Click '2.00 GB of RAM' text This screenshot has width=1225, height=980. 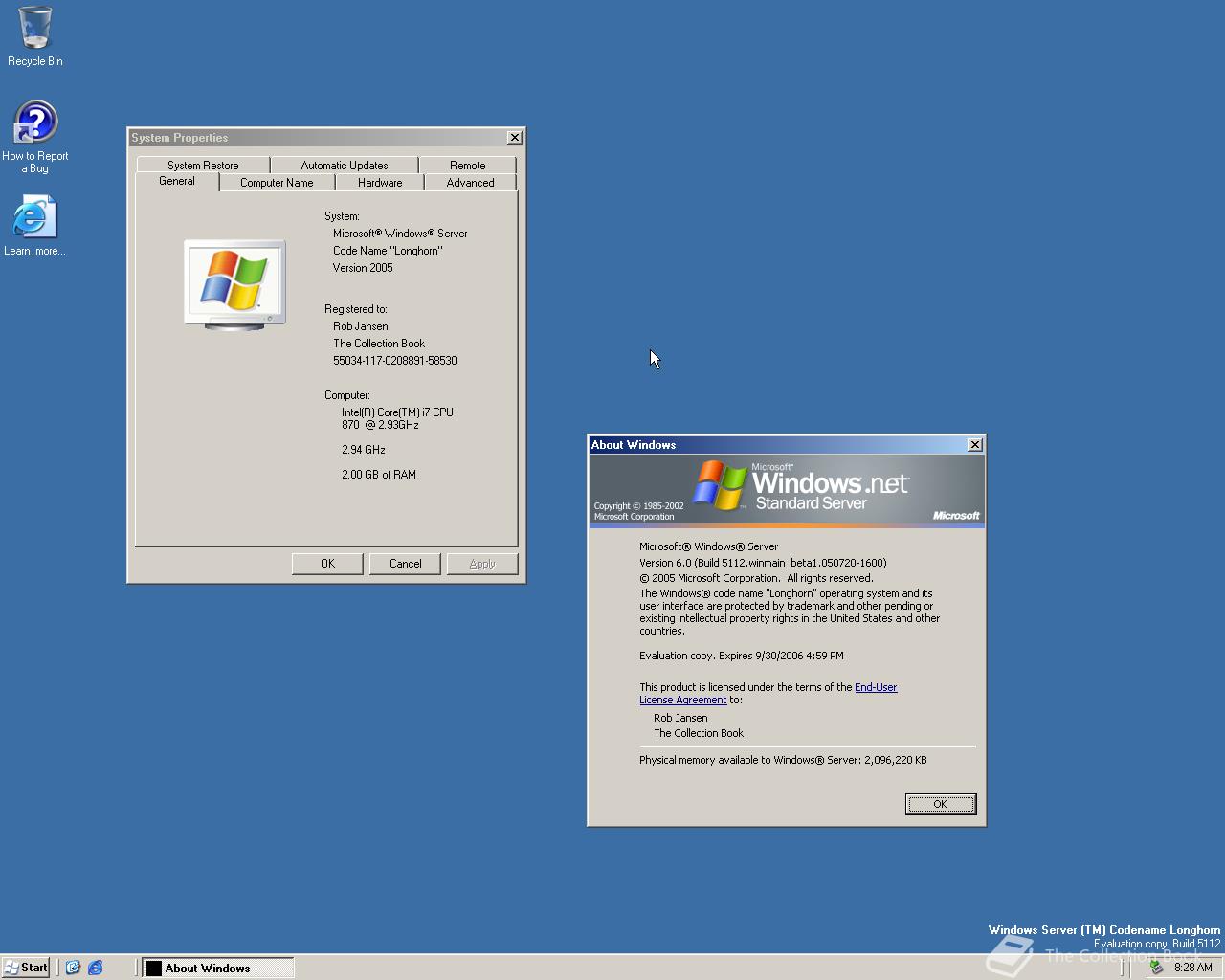click(379, 475)
